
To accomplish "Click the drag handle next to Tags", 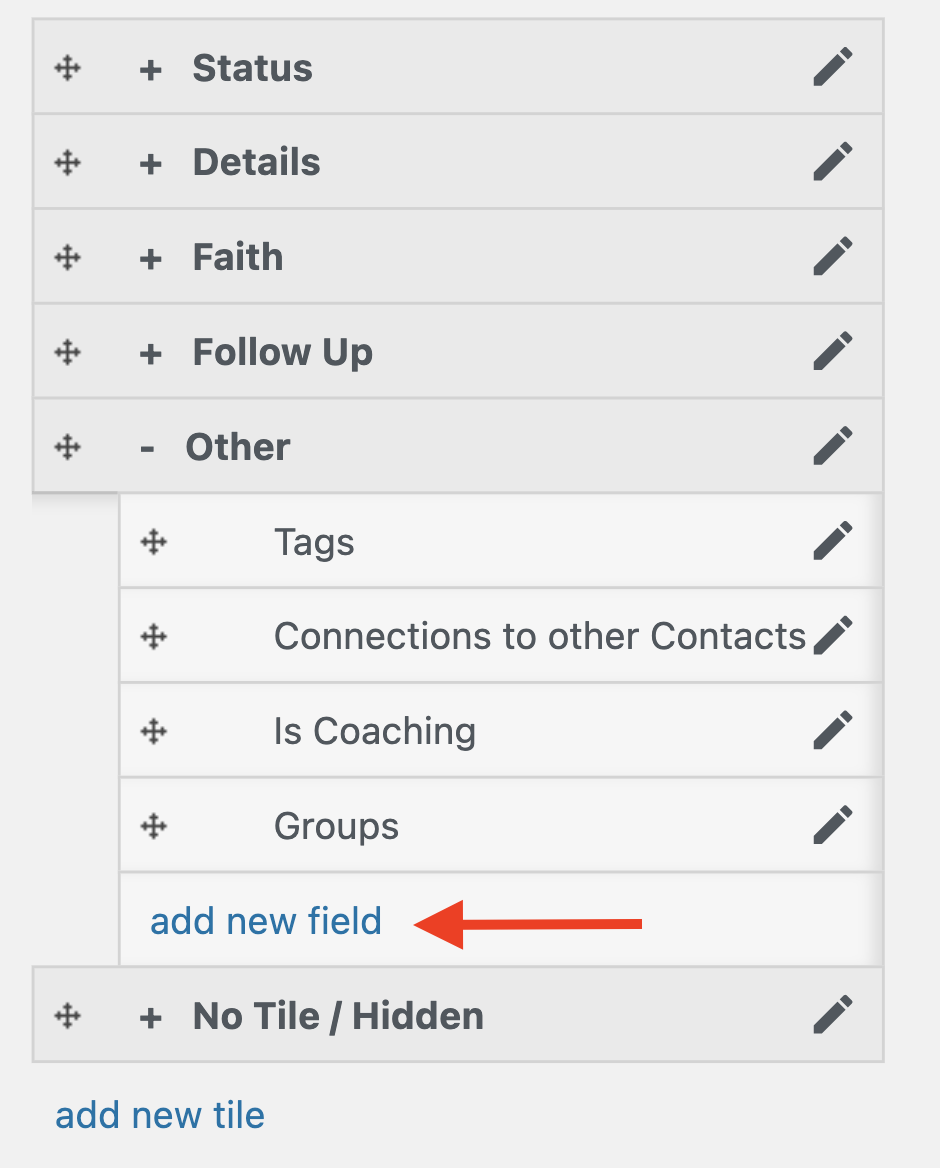I will click(152, 541).
